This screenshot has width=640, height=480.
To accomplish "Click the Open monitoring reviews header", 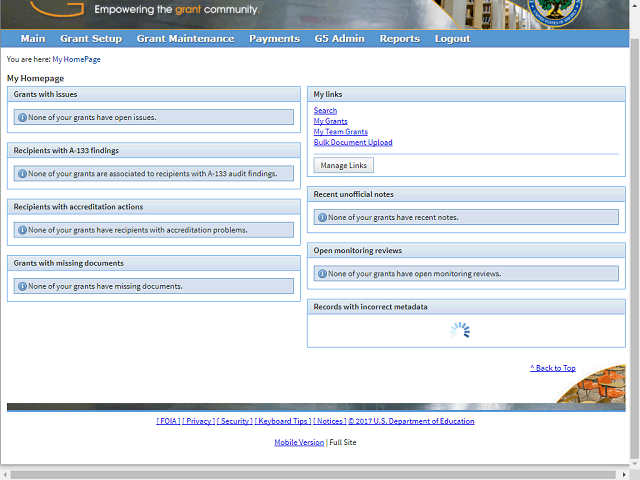I will [x=466, y=251].
